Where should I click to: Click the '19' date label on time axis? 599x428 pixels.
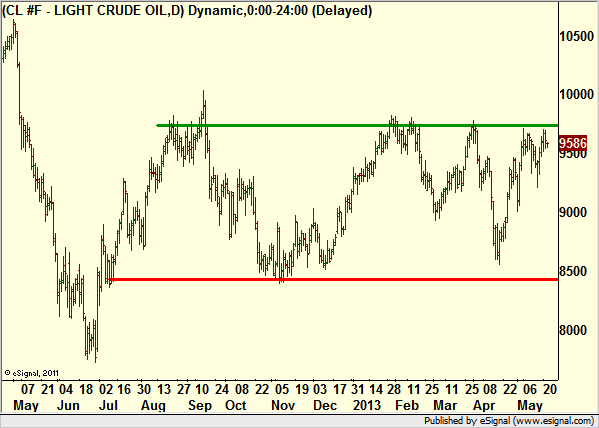point(302,390)
